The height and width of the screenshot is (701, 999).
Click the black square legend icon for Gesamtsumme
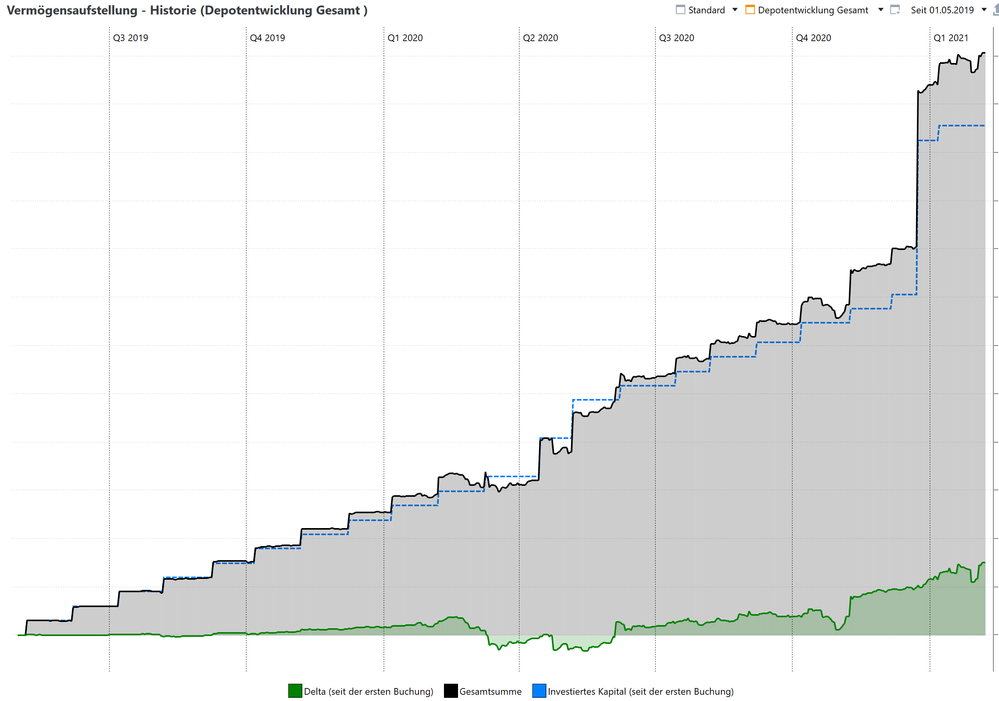click(x=449, y=691)
